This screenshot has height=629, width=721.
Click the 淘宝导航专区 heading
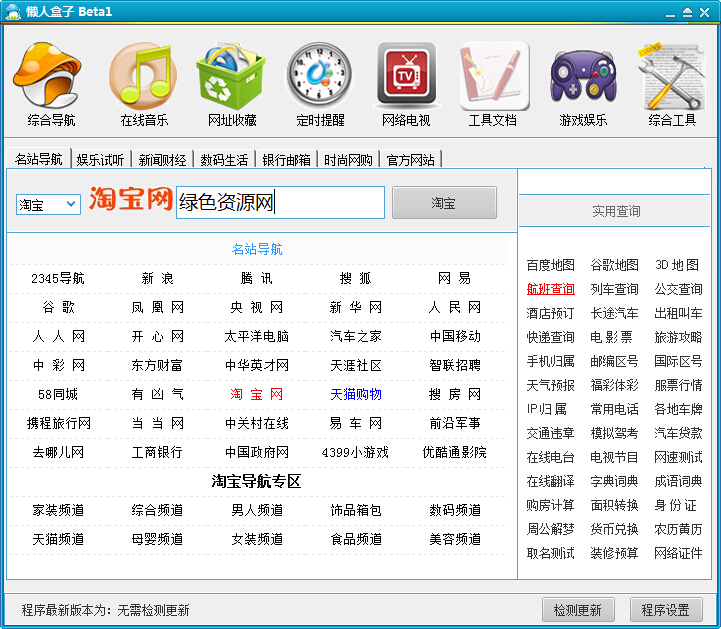[x=256, y=481]
